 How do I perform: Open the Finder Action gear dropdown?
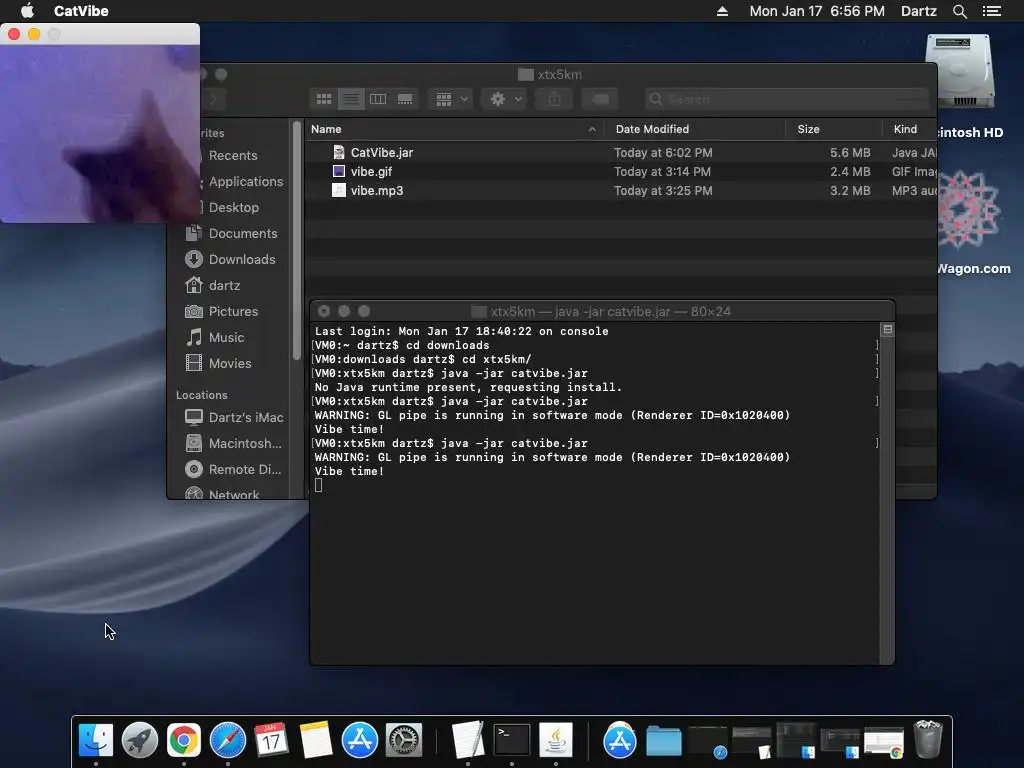[x=505, y=99]
